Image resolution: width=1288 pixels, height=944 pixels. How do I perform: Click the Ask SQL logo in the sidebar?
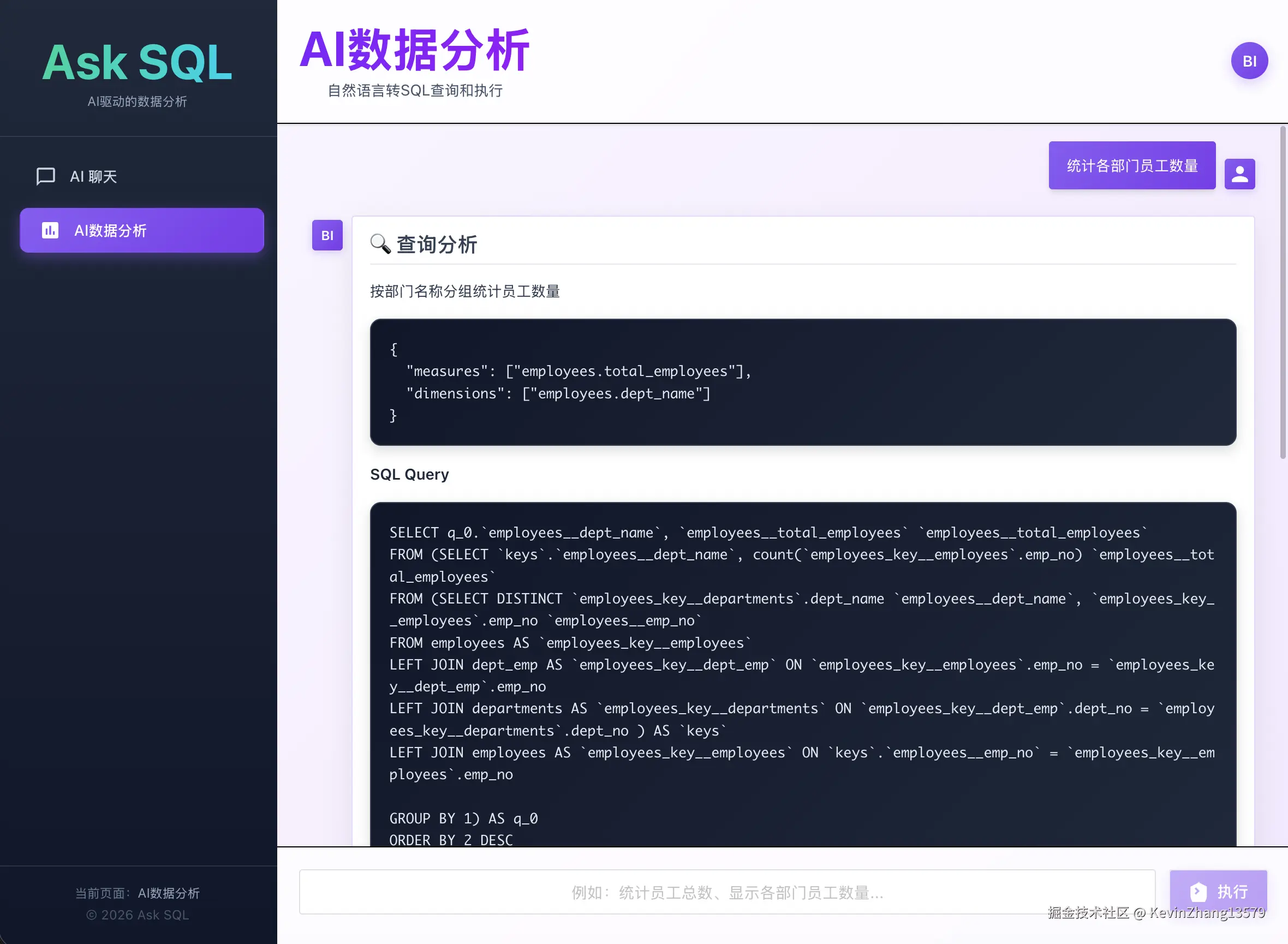pos(137,62)
